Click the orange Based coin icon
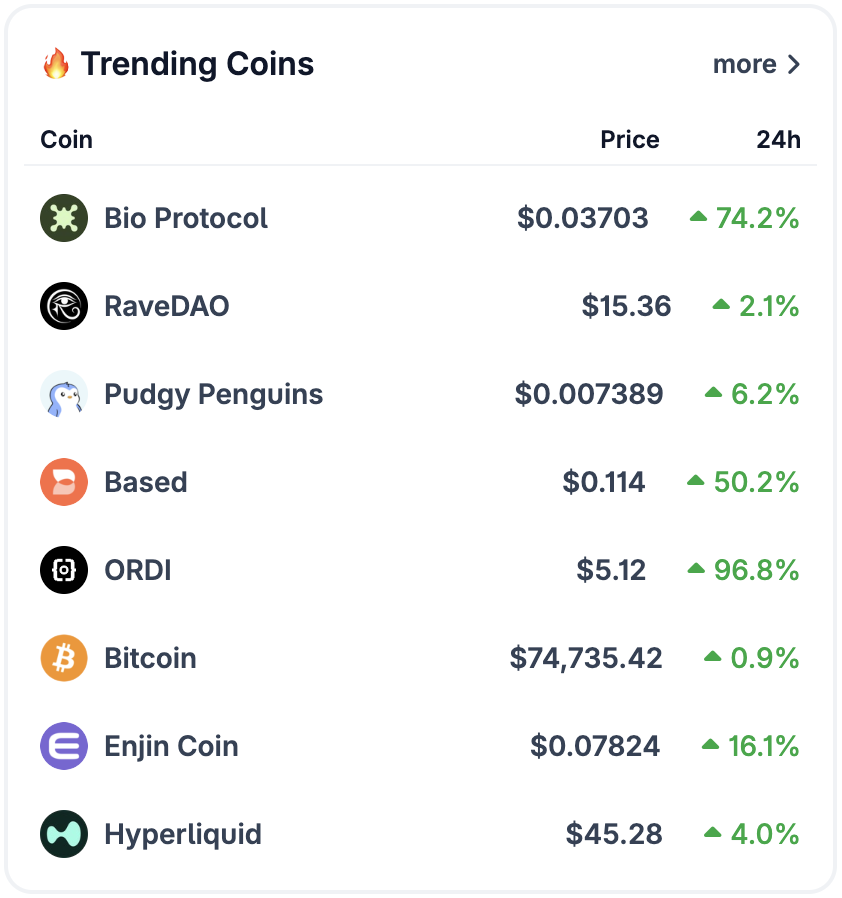This screenshot has height=898, width=842. (x=64, y=482)
